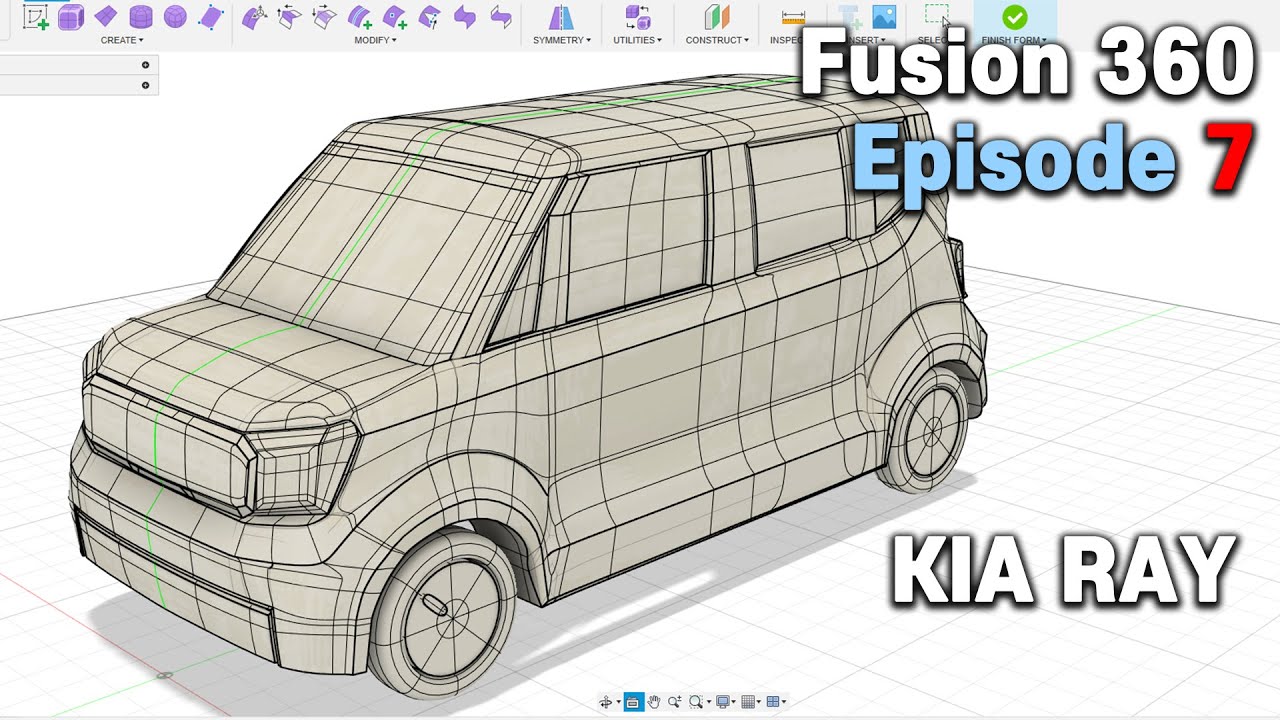Select the form Face tool
Image resolution: width=1280 pixels, height=720 pixels.
coord(210,16)
